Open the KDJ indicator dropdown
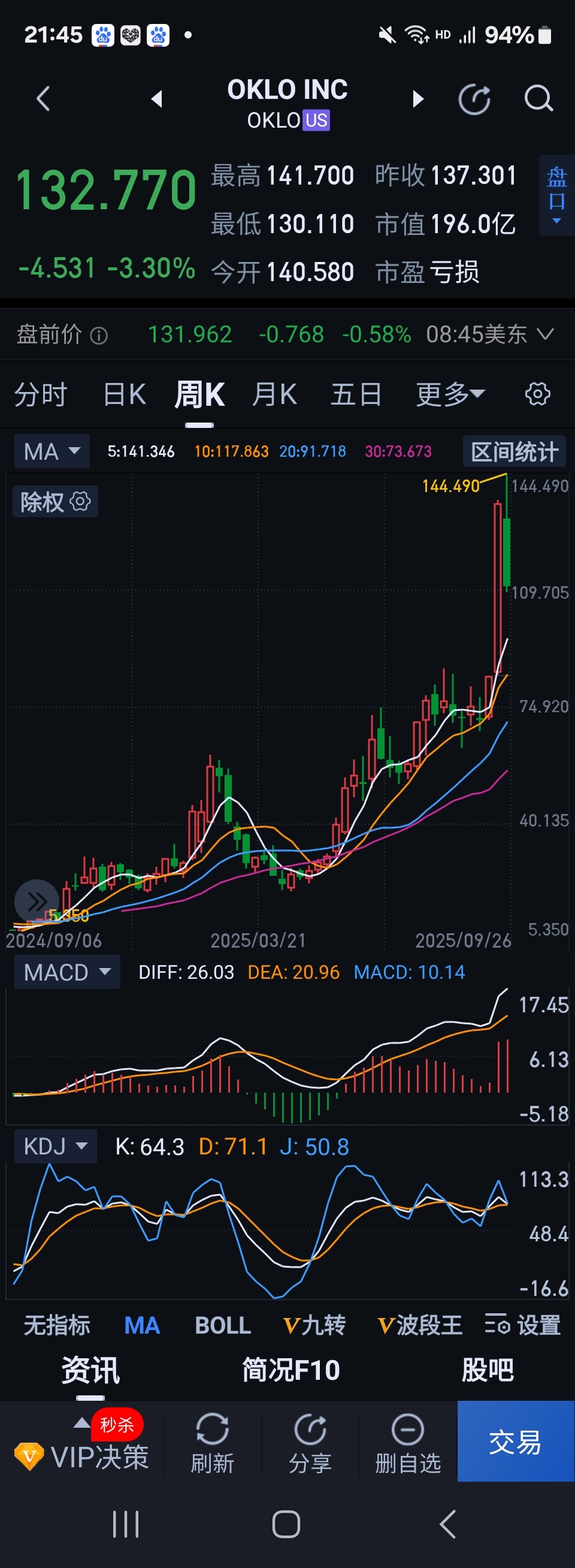The height and width of the screenshot is (1568, 575). 55,1147
